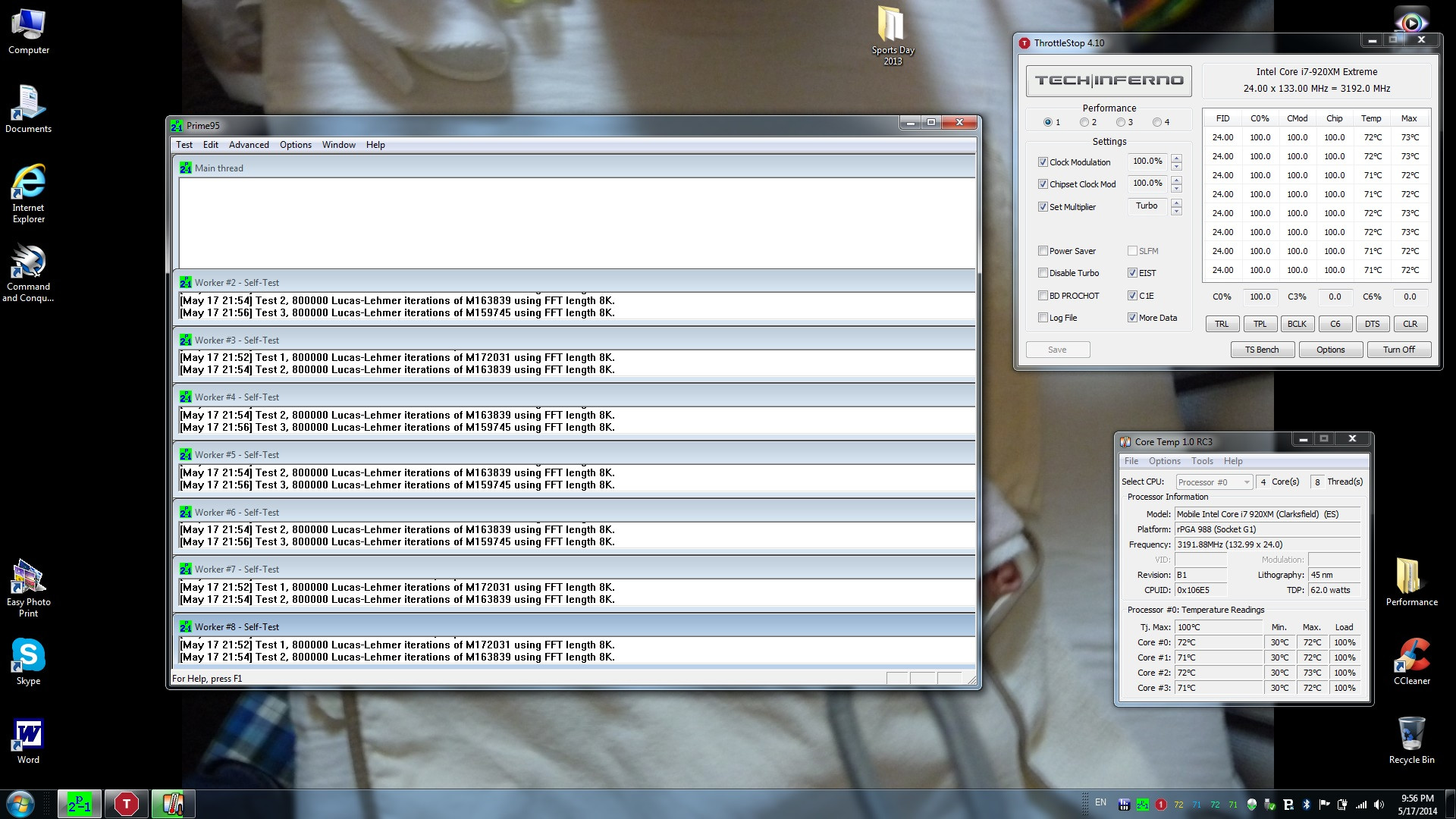The width and height of the screenshot is (1456, 819).
Task: Click the green Prime95 tray icon
Action: click(x=1142, y=805)
